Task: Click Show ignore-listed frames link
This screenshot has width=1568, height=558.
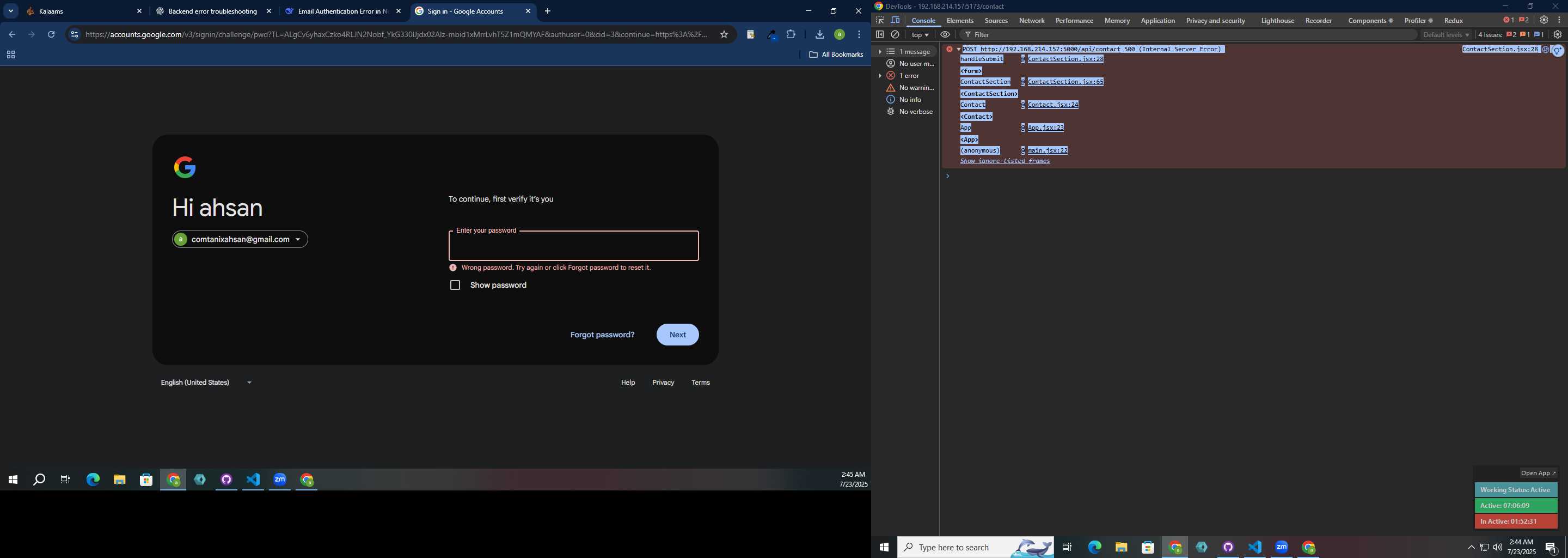Action: (1005, 161)
